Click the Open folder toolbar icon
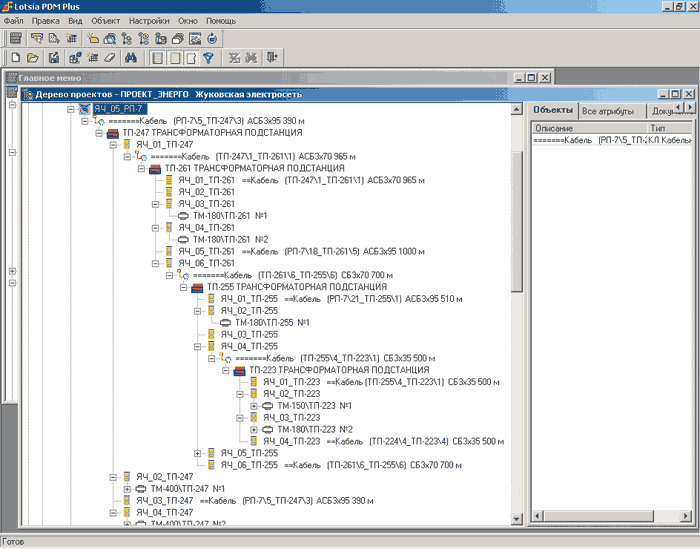 point(33,58)
